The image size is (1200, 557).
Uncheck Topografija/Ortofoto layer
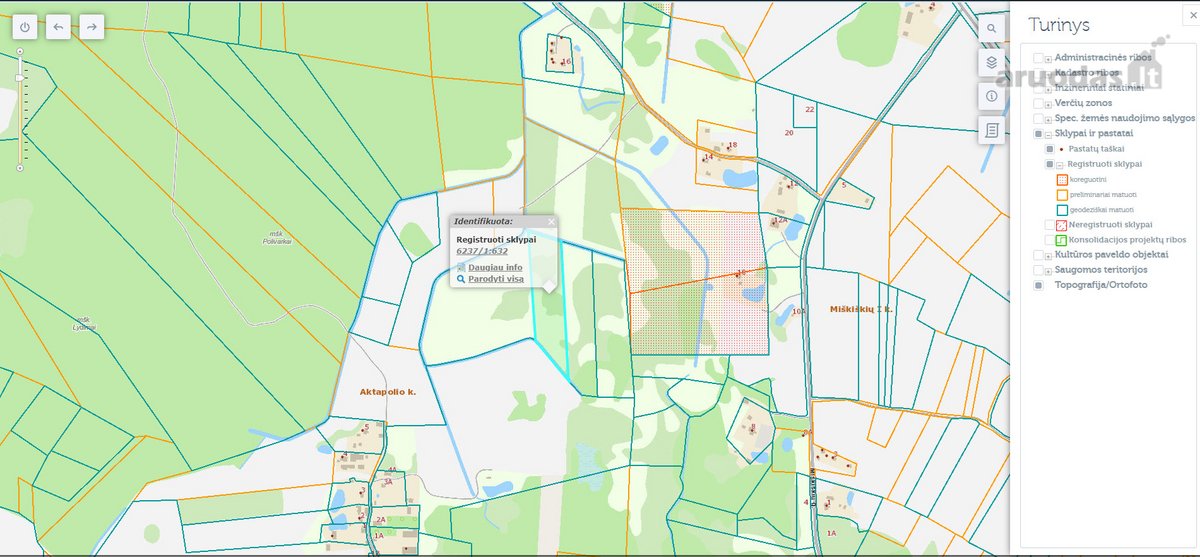[1038, 285]
